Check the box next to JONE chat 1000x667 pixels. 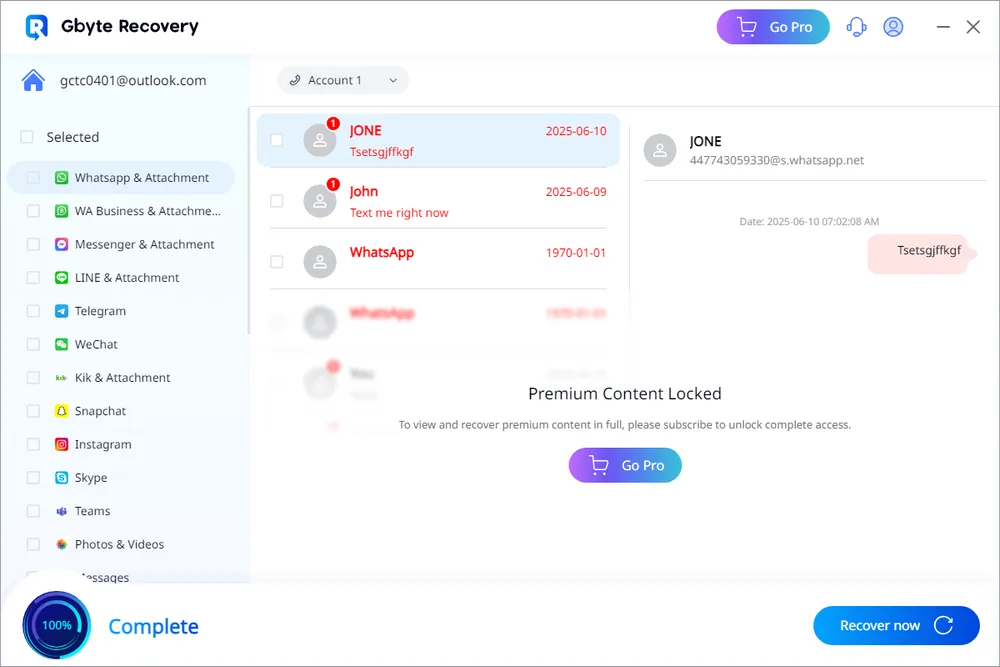pyautogui.click(x=277, y=140)
